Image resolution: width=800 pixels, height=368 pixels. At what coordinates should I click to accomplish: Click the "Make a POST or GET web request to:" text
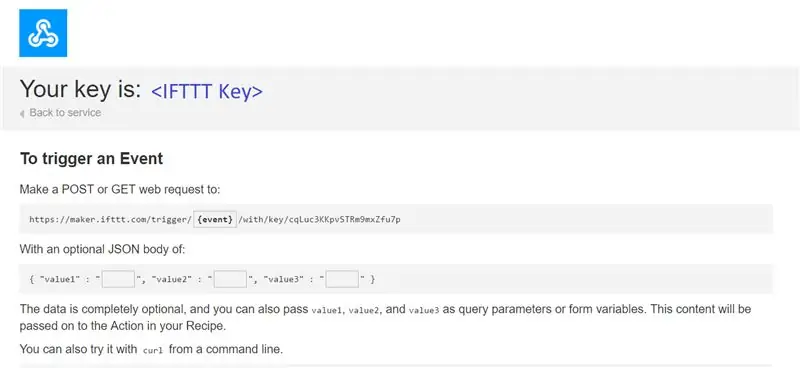(x=120, y=190)
